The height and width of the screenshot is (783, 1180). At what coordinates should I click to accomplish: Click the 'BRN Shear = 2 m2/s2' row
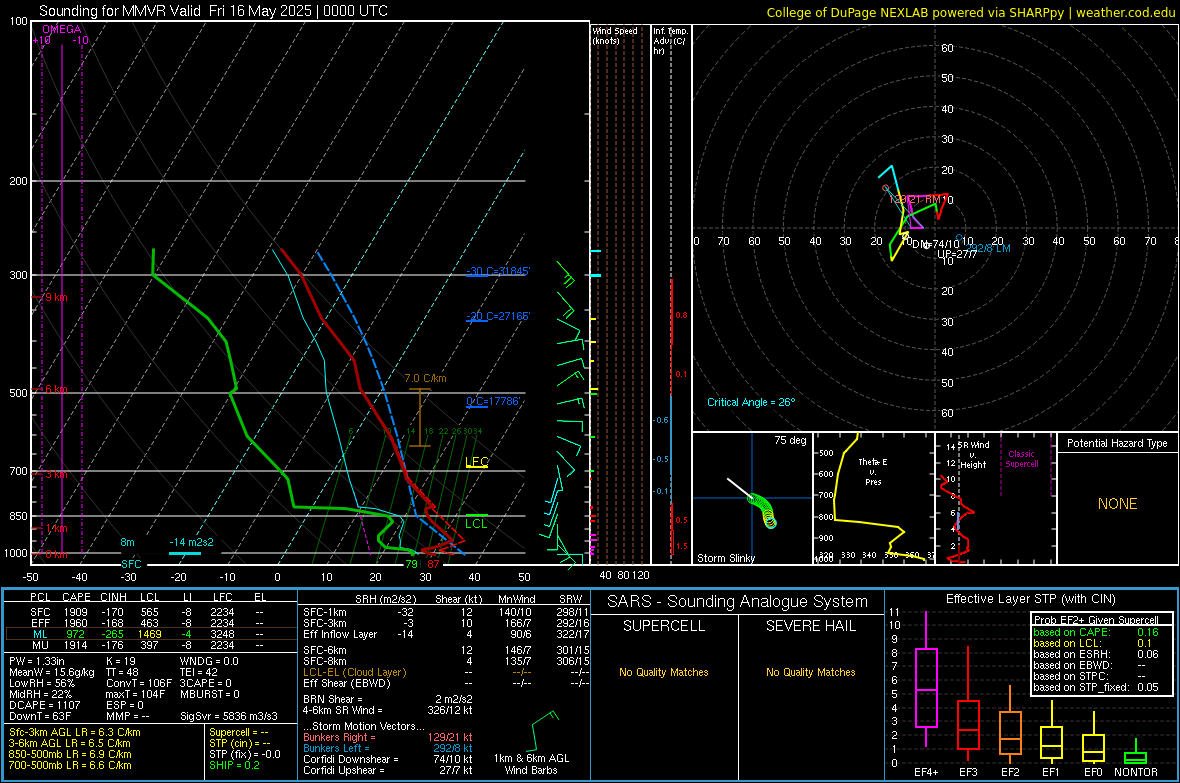pos(388,699)
